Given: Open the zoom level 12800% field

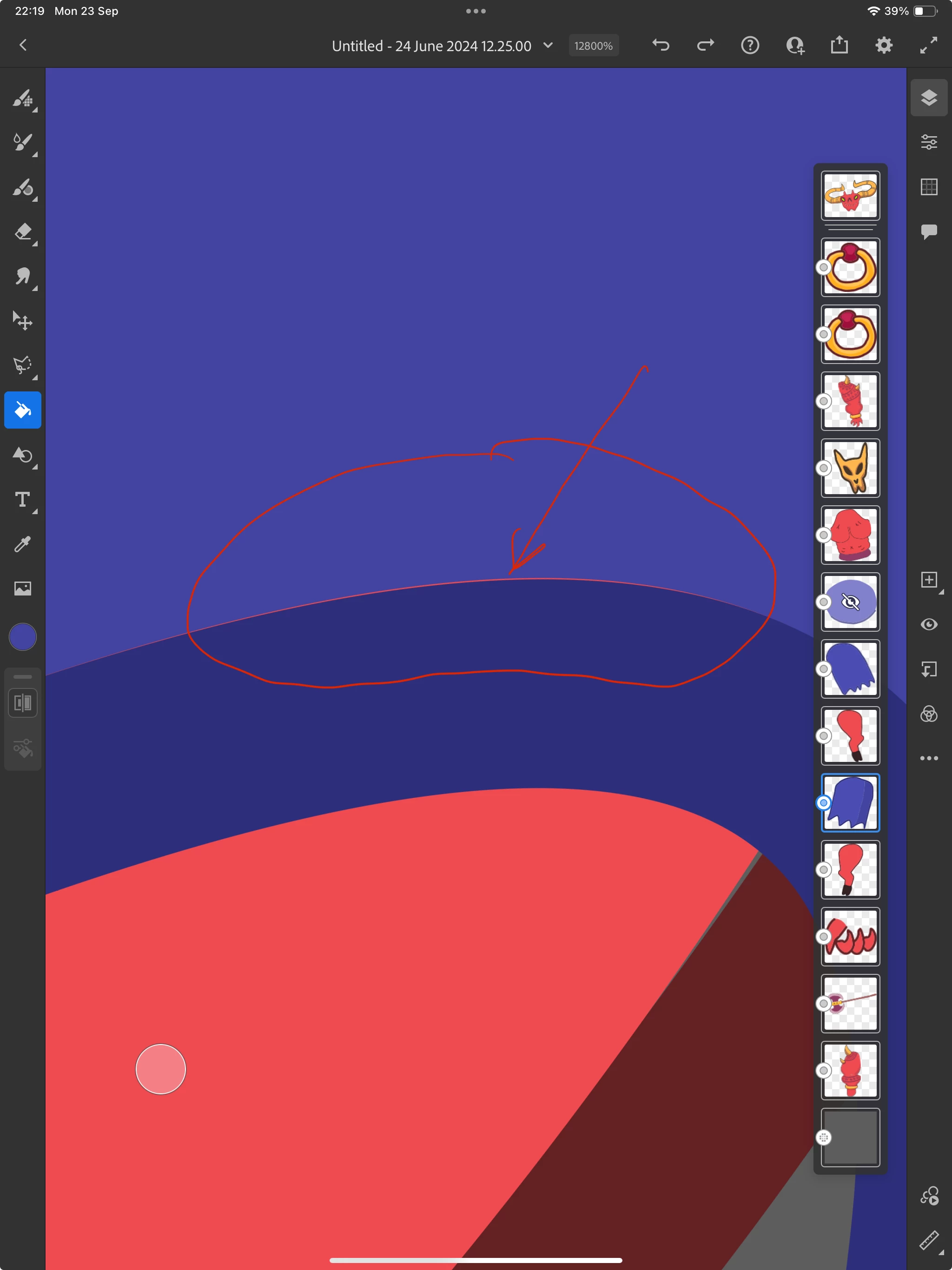Looking at the screenshot, I should pyautogui.click(x=593, y=46).
